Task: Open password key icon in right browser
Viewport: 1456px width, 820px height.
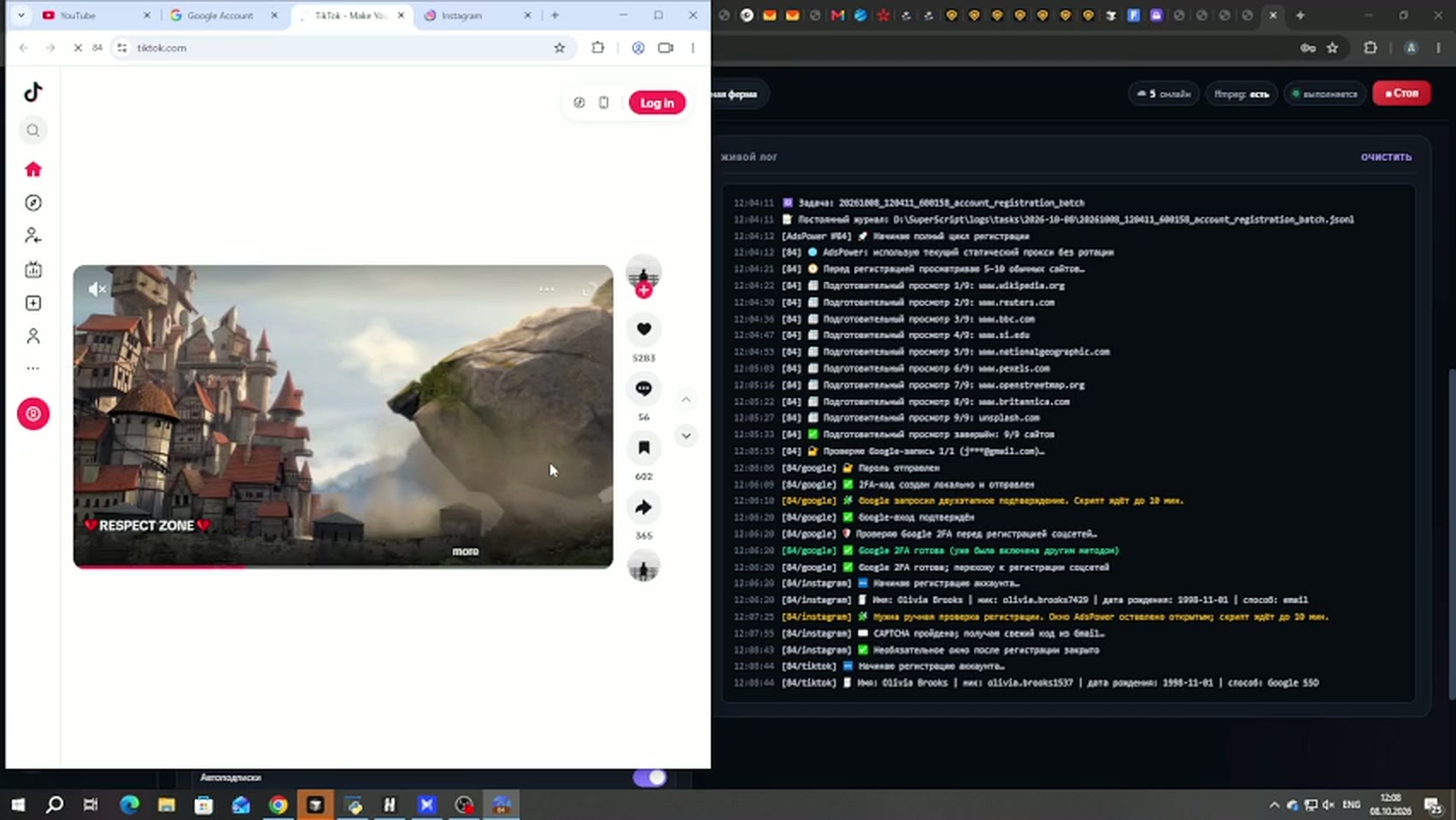Action: (x=1308, y=48)
